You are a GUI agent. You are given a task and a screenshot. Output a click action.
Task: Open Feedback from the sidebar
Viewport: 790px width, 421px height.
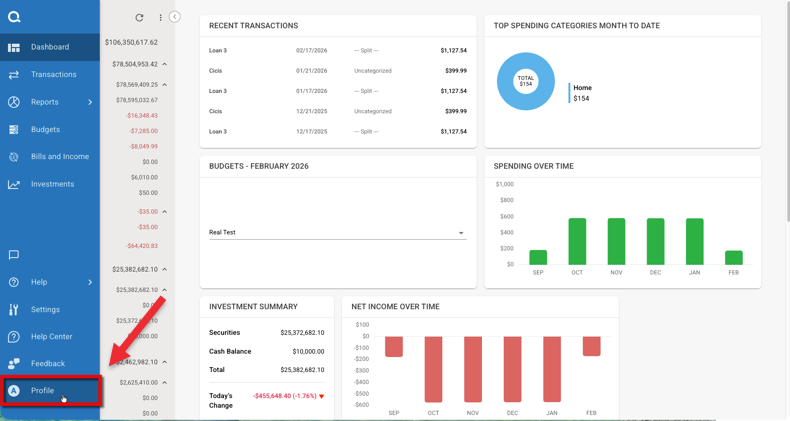point(50,364)
